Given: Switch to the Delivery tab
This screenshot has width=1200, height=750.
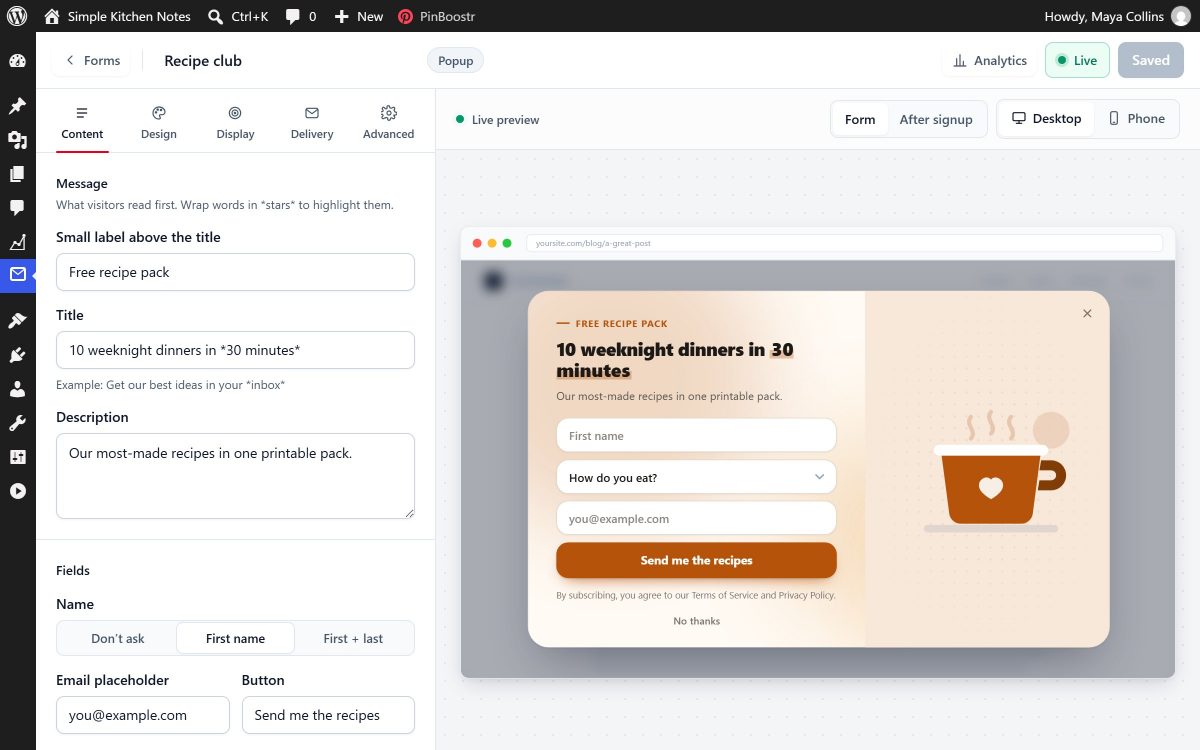Looking at the screenshot, I should coord(312,123).
